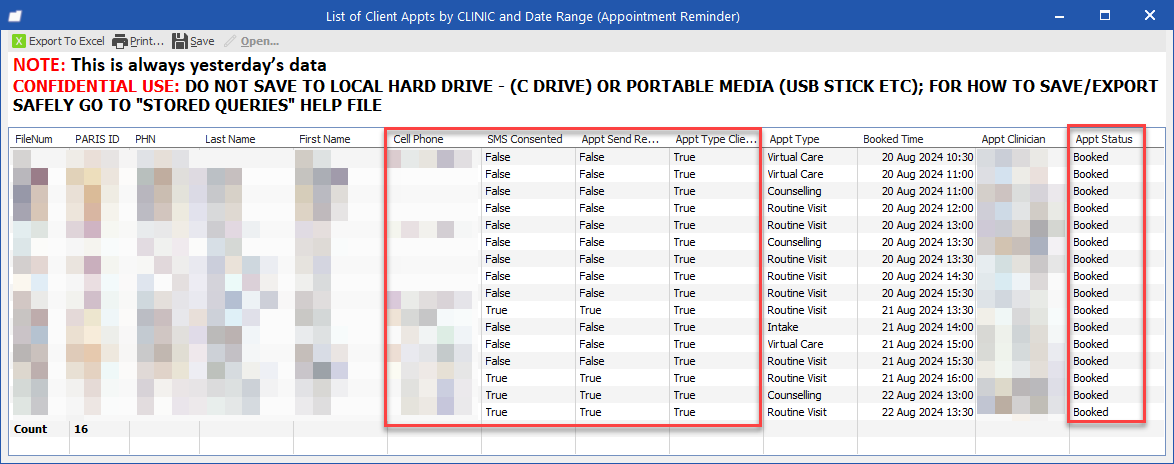Click the SMS Consented column header
This screenshot has height=464, width=1174.
(x=524, y=139)
